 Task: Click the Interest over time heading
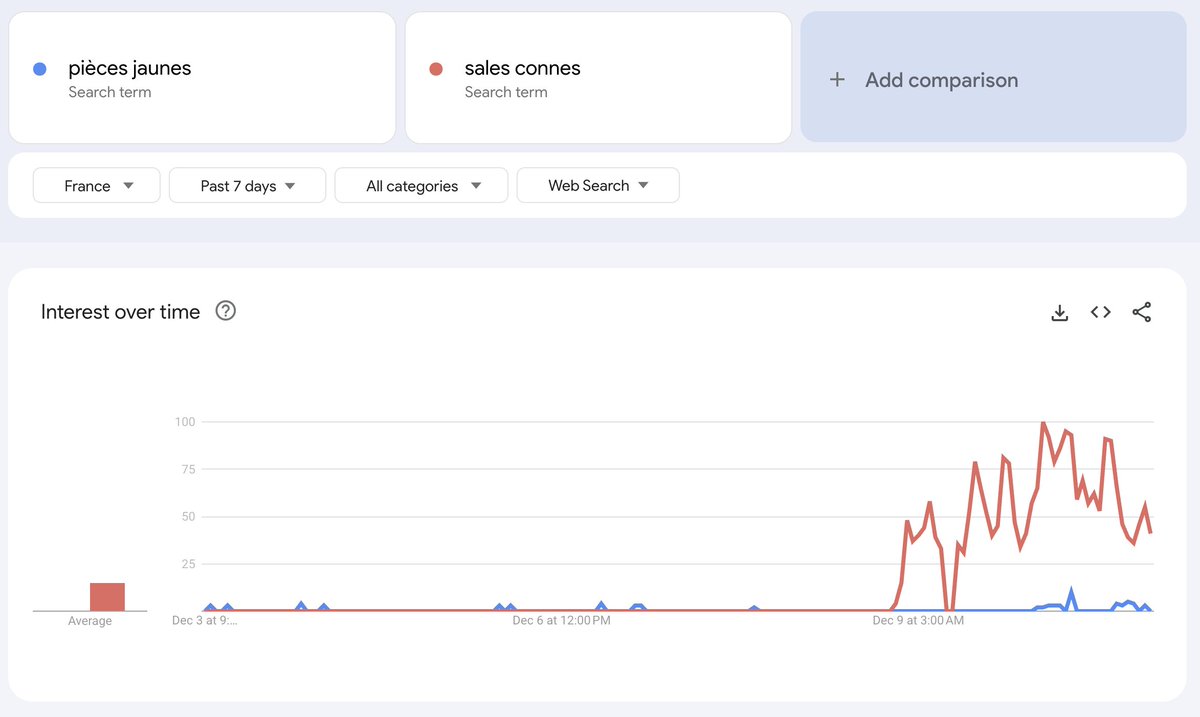[x=120, y=312]
